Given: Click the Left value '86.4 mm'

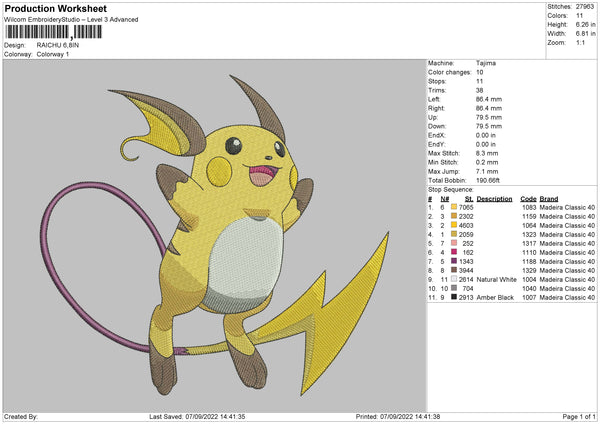Looking at the screenshot, I should point(489,99).
